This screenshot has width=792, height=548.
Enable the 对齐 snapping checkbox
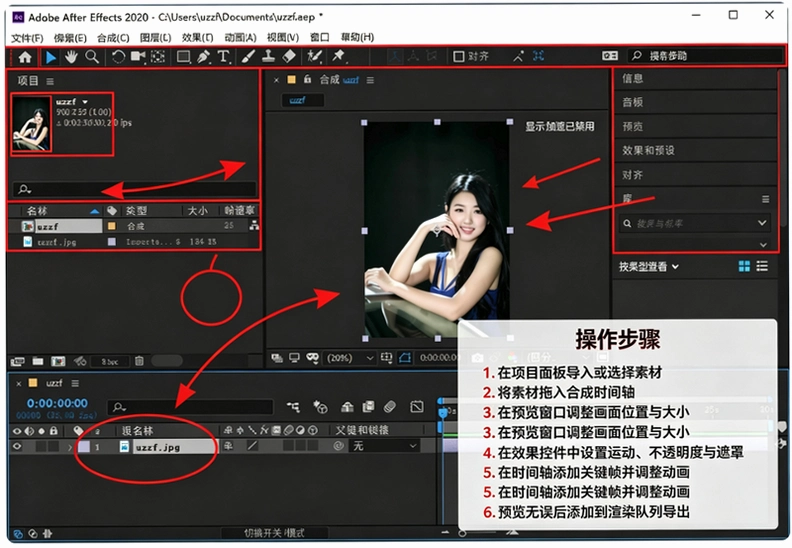[459, 57]
